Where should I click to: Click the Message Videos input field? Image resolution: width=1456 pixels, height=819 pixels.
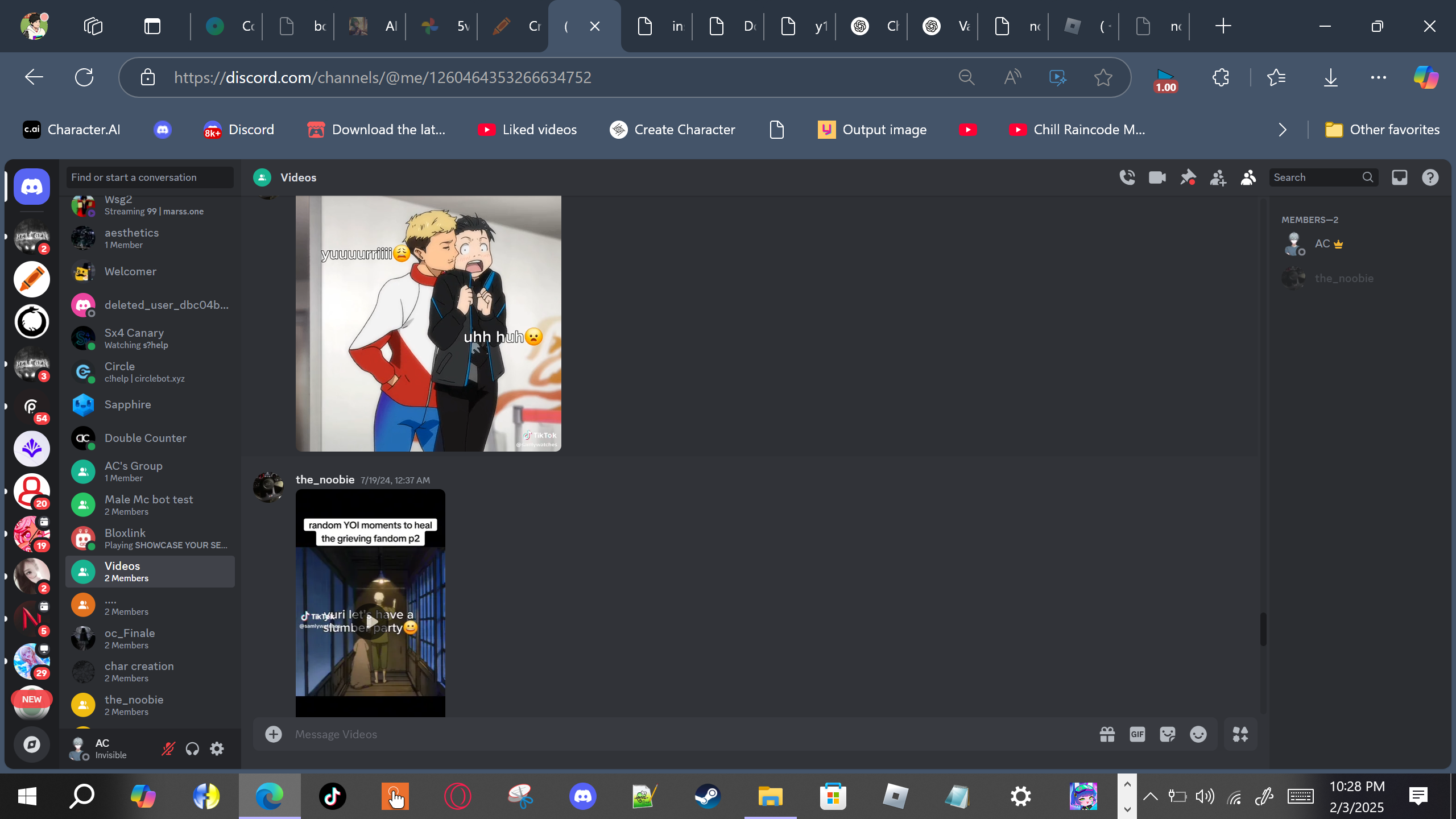(690, 734)
